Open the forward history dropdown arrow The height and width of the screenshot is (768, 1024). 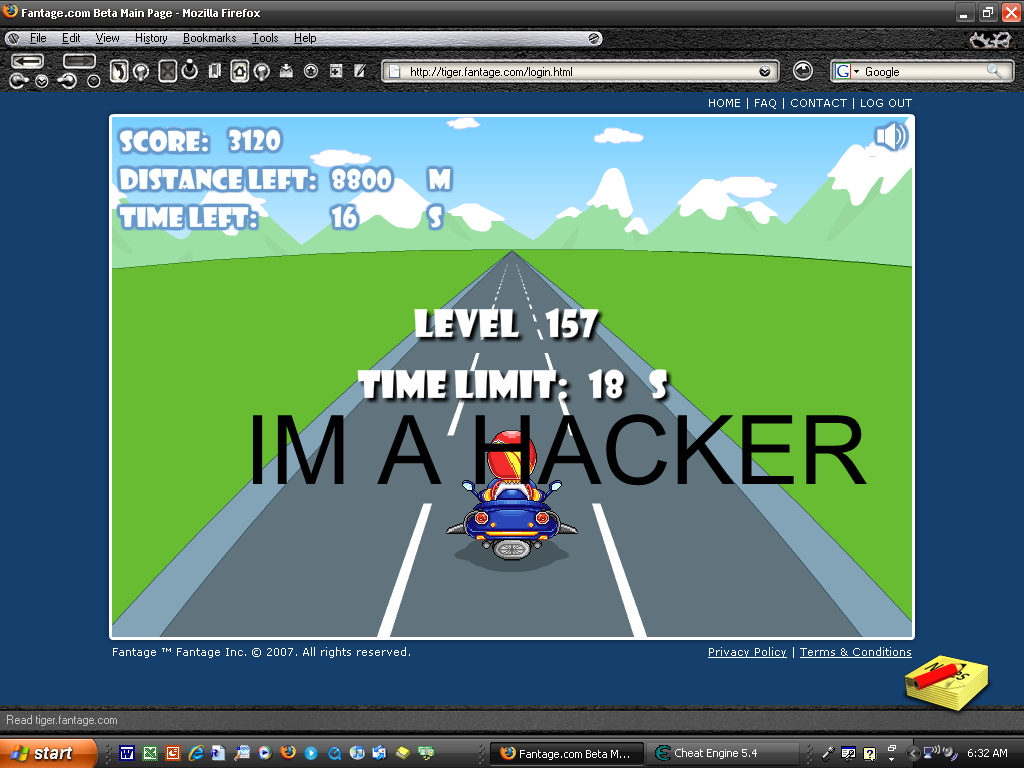[x=94, y=82]
